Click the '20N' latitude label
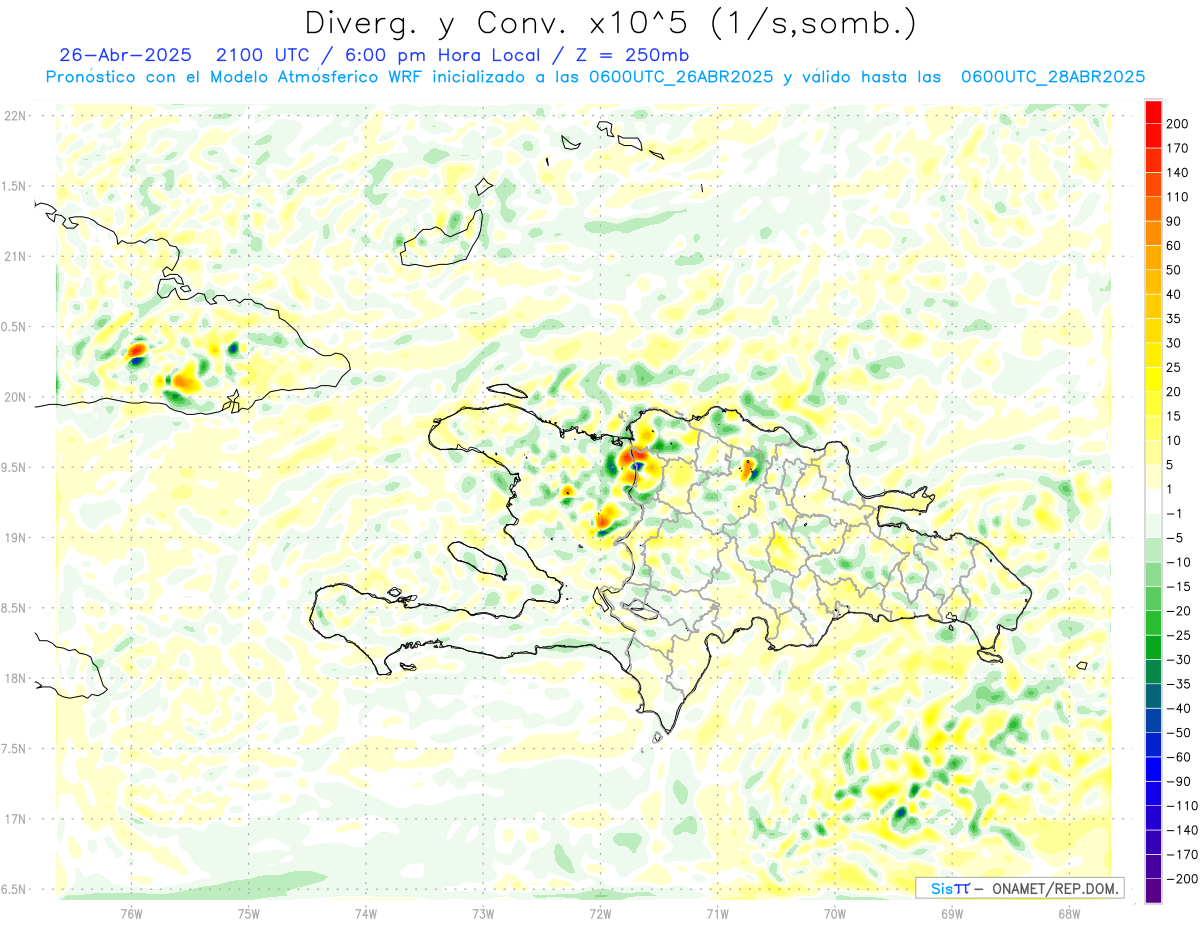1200x927 pixels. click(14, 397)
